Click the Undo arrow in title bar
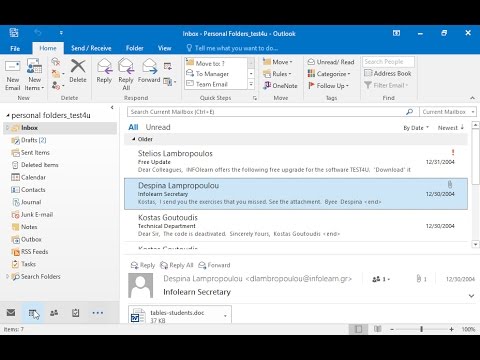480x360 pixels. pos(38,33)
